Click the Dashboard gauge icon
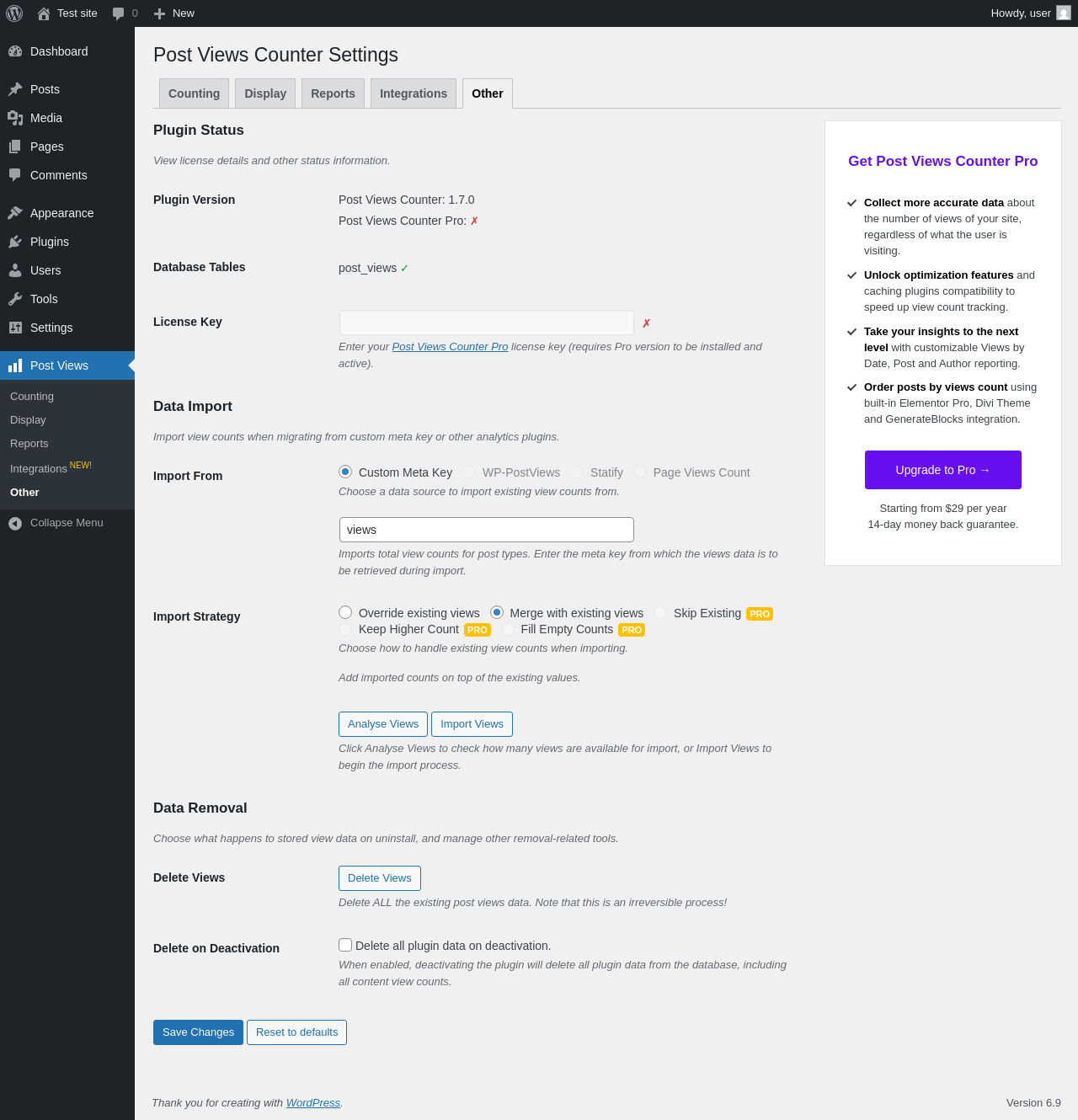The image size is (1078, 1120). (15, 51)
